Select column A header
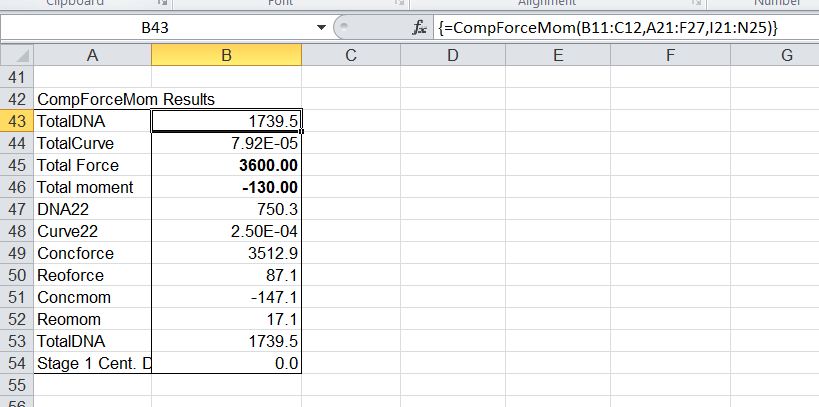The width and height of the screenshot is (819, 407). (92, 56)
